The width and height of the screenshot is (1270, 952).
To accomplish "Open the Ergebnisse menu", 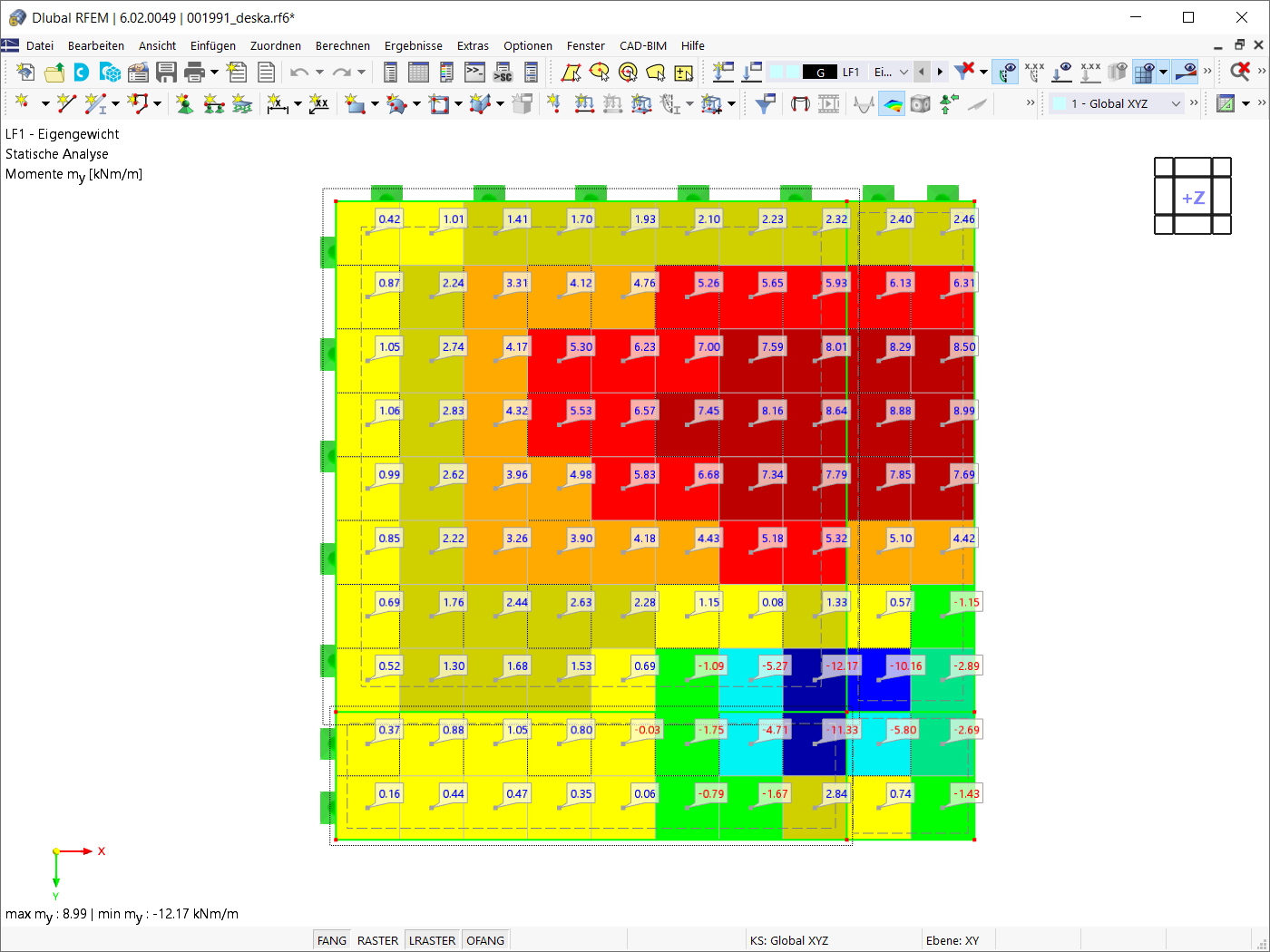I will [414, 45].
